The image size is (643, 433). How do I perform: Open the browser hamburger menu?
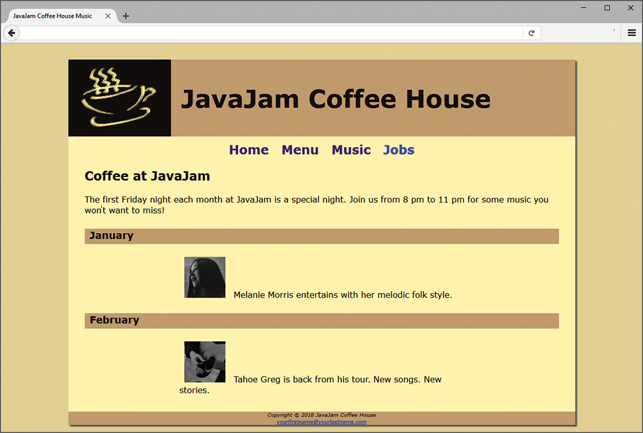click(632, 33)
